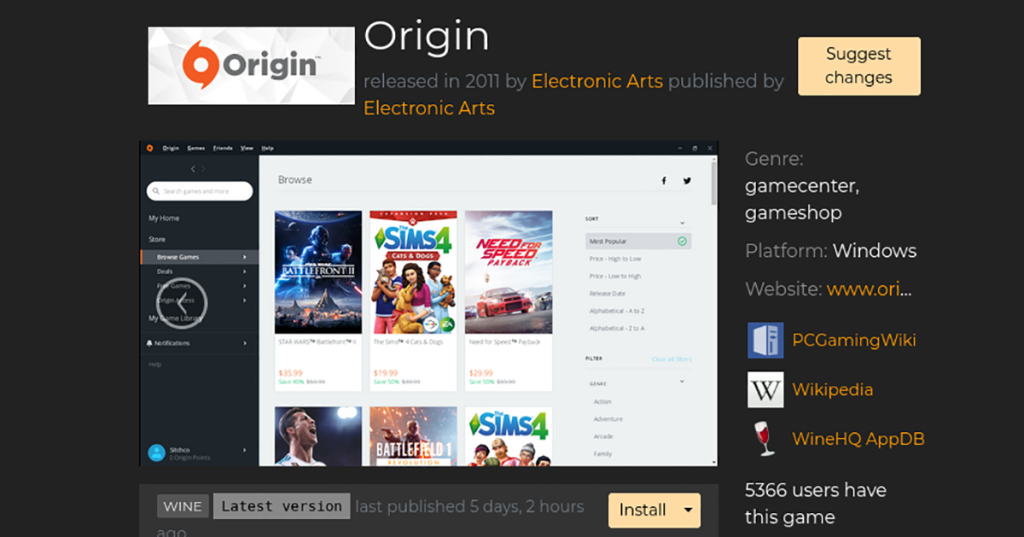Expand the Browse Games sidebar arrow
This screenshot has height=537, width=1024.
(245, 257)
